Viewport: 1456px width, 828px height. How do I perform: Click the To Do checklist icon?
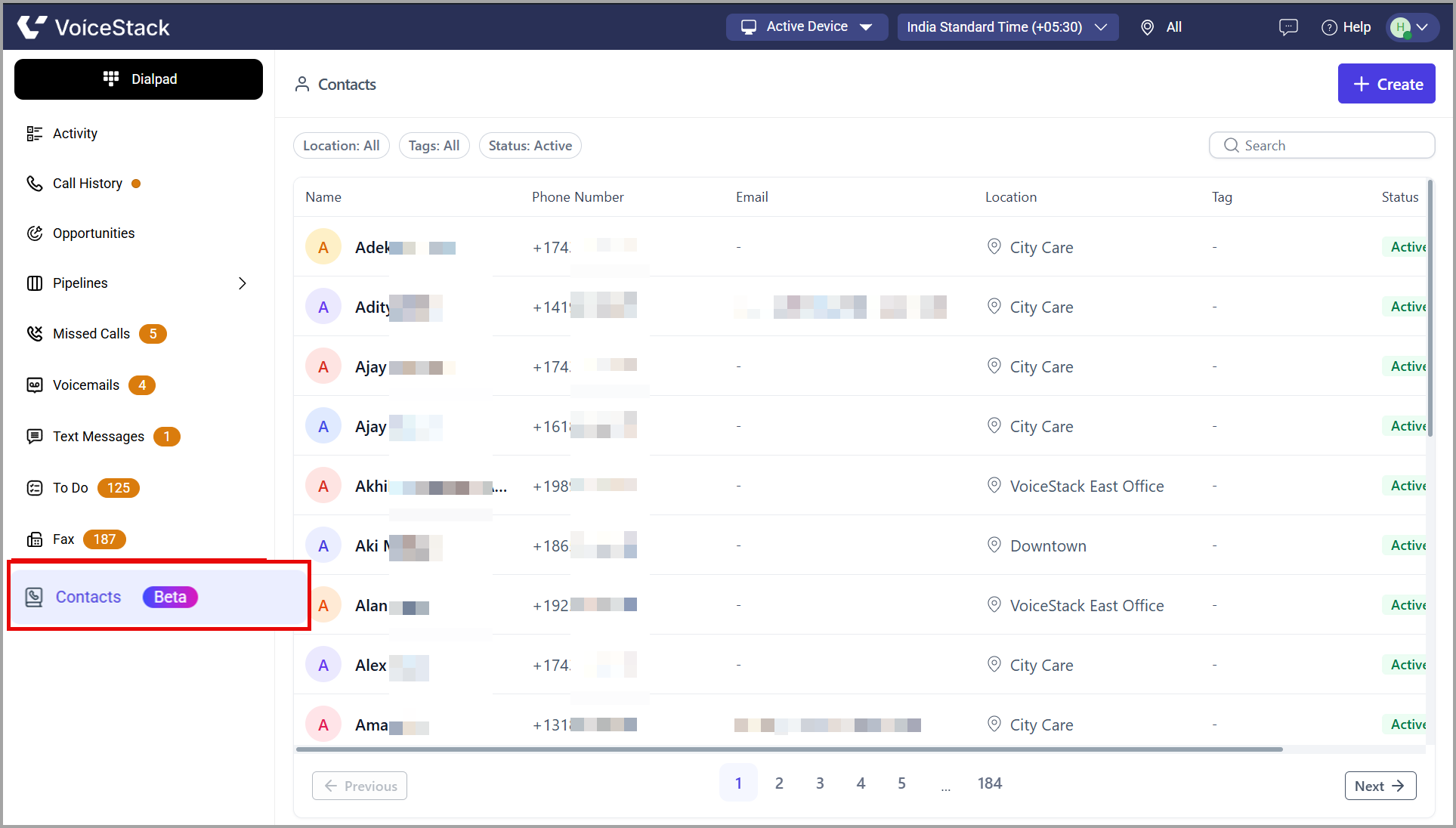35,488
